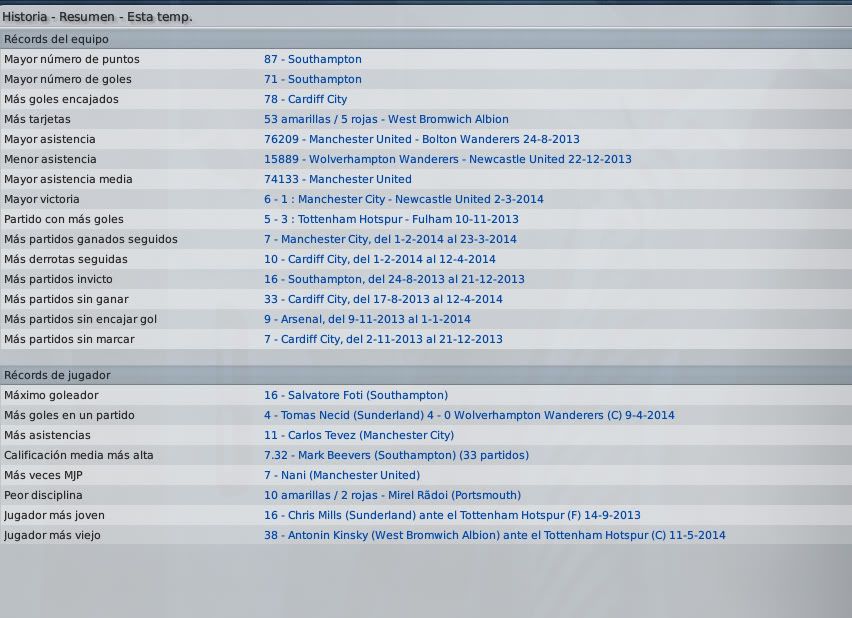Select the 'Mayor asistencia' row label
Viewport: 852px width, 618px height.
49,139
